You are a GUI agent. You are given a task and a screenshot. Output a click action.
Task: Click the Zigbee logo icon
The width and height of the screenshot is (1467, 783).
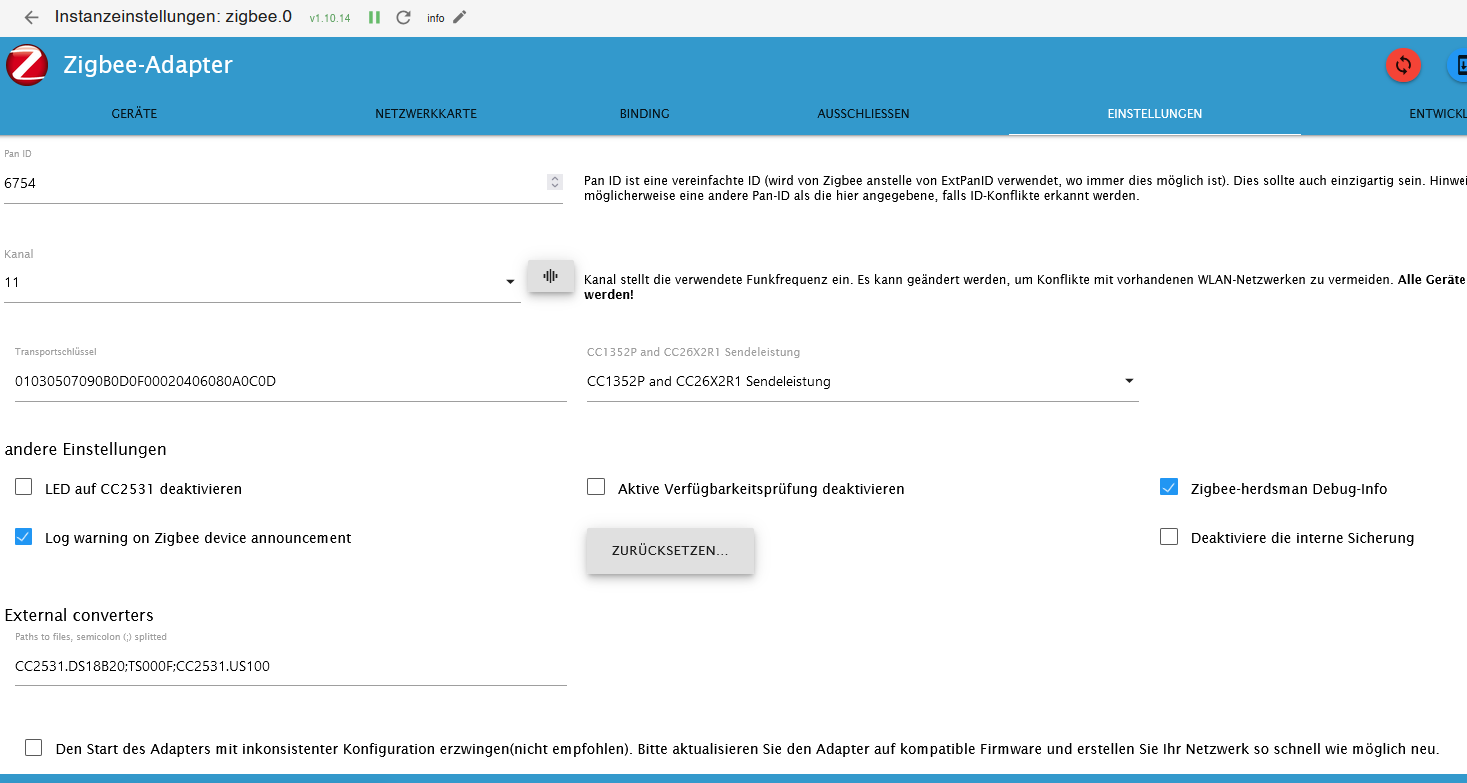27,65
